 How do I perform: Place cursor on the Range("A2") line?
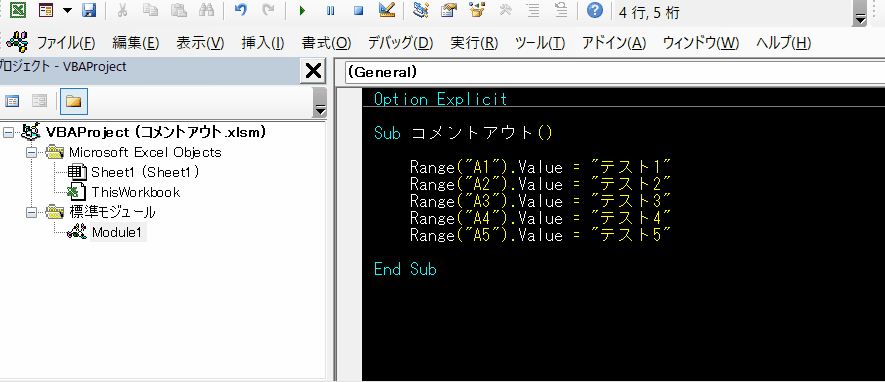[541, 184]
